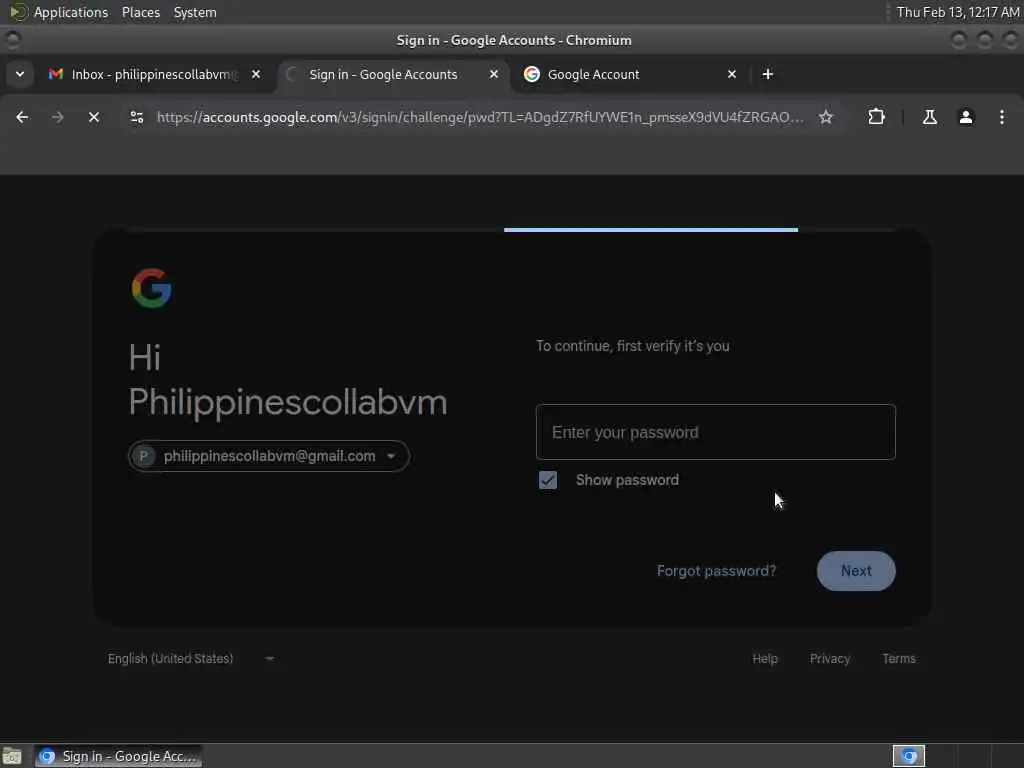Click the Show password label
Screen dimensions: 1024x768
click(x=627, y=480)
